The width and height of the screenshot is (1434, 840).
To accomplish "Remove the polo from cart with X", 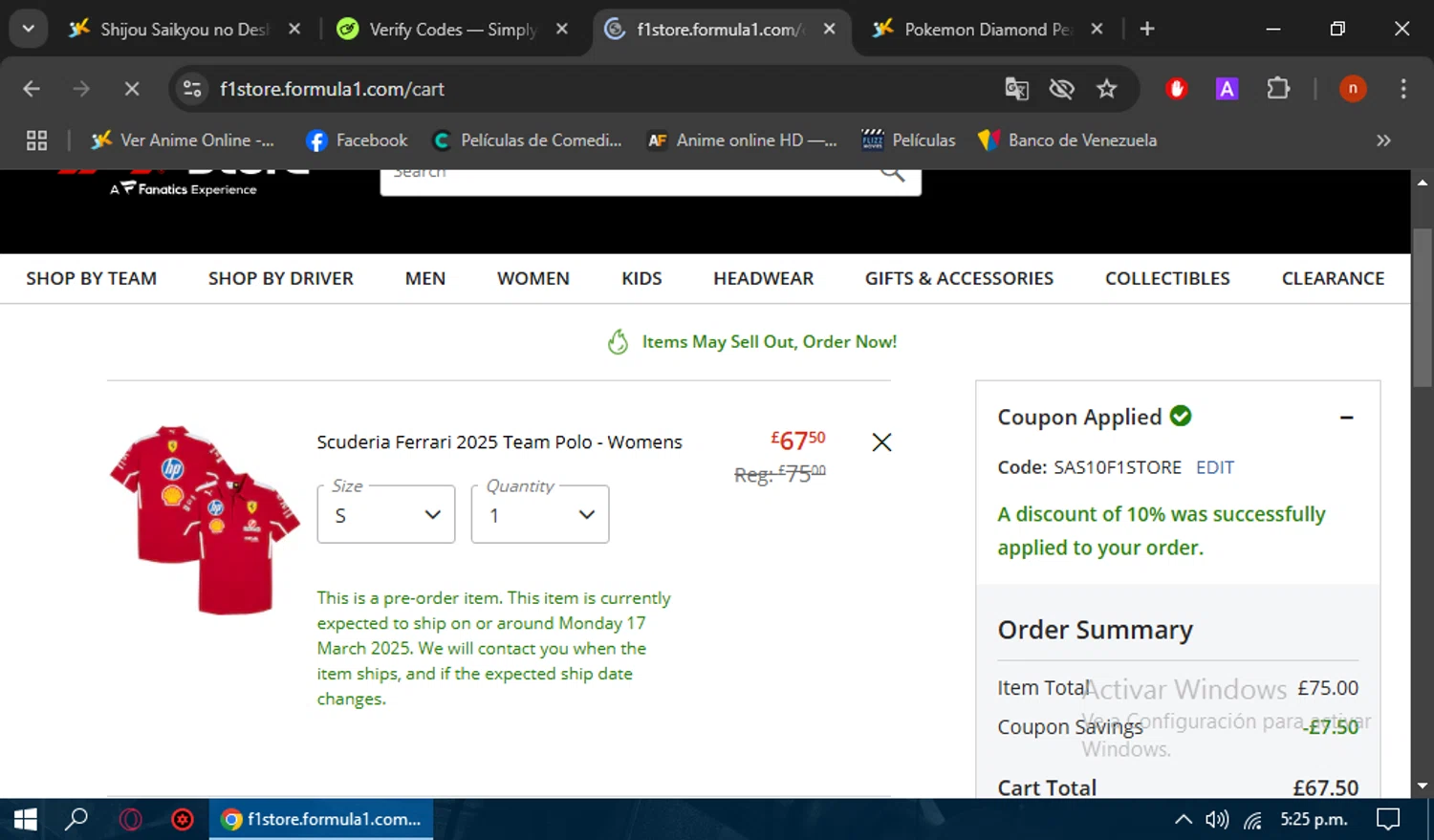I will (x=881, y=442).
